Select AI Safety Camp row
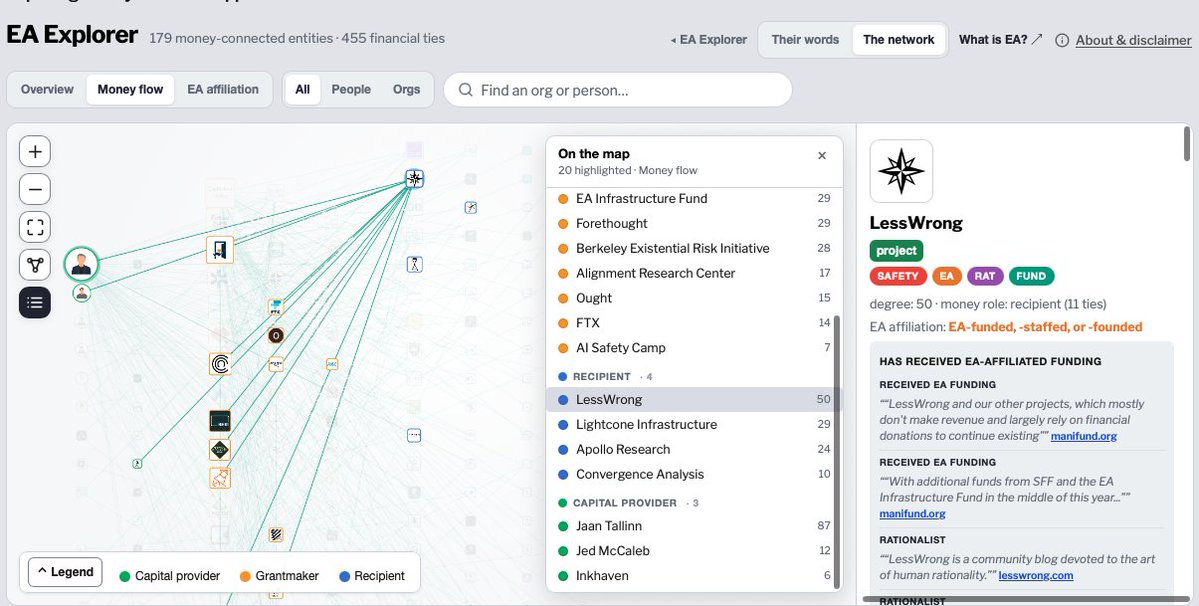This screenshot has height=606, width=1199. (694, 348)
